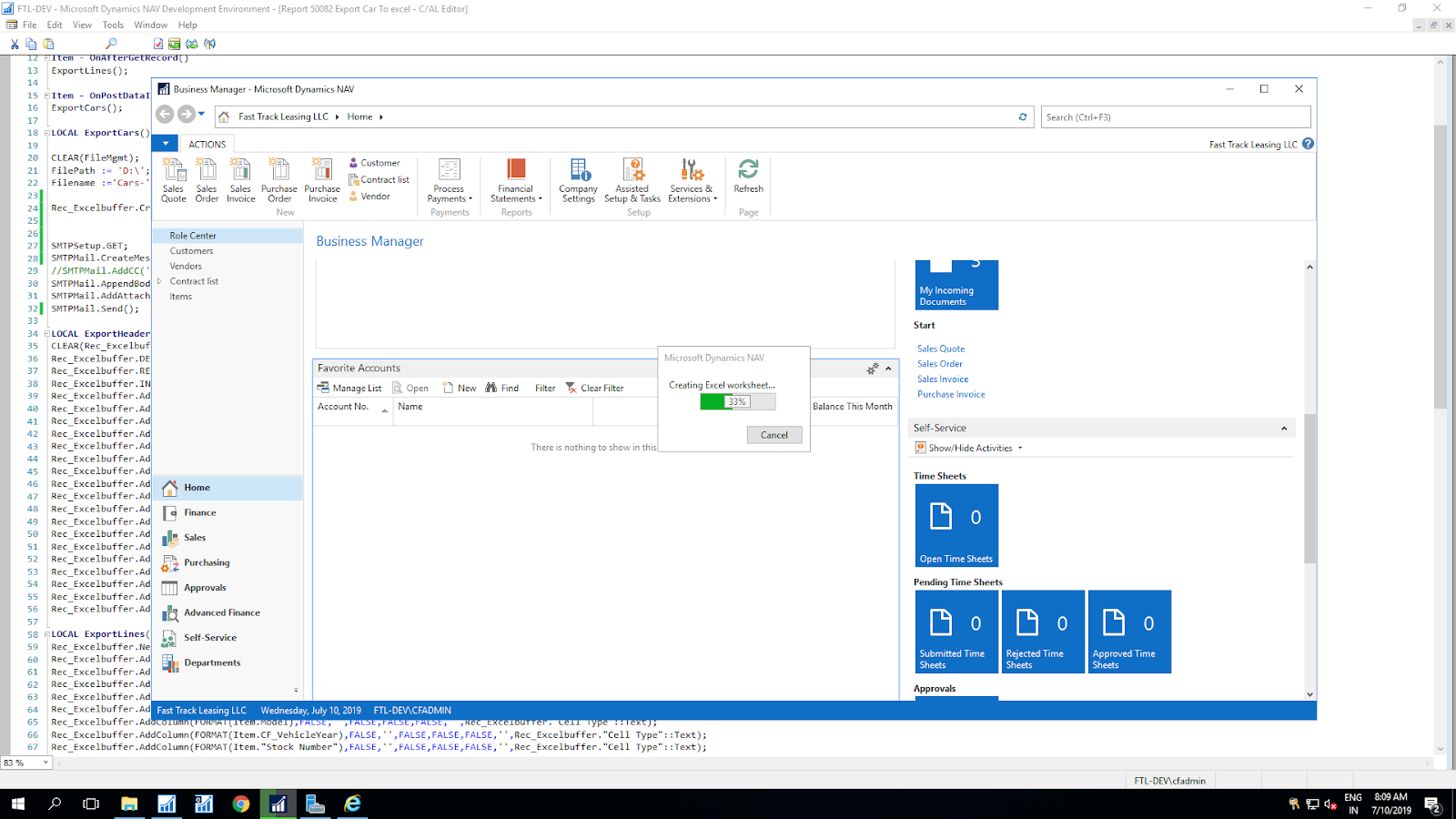This screenshot has height=819, width=1456.
Task: Open the Submitted Time Sheets tile
Action: (x=956, y=632)
